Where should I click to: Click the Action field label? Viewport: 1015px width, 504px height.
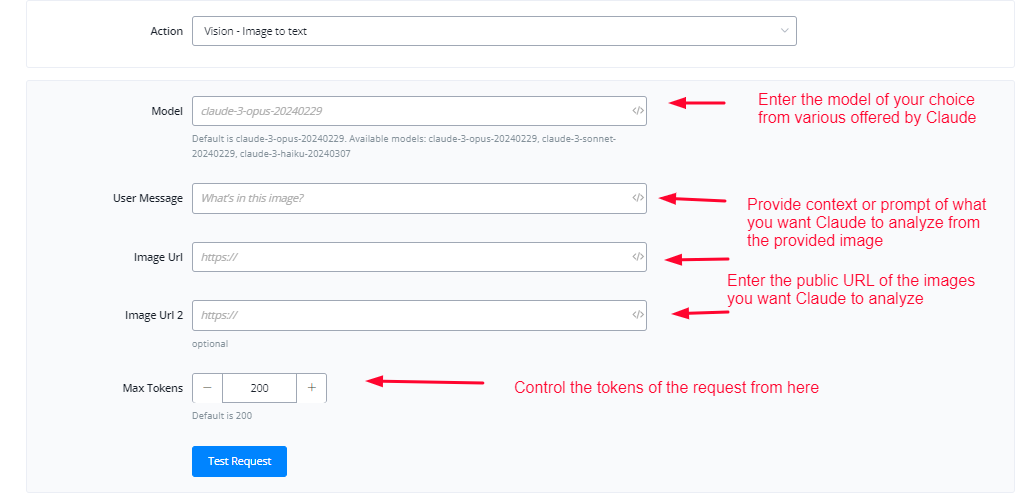[166, 31]
